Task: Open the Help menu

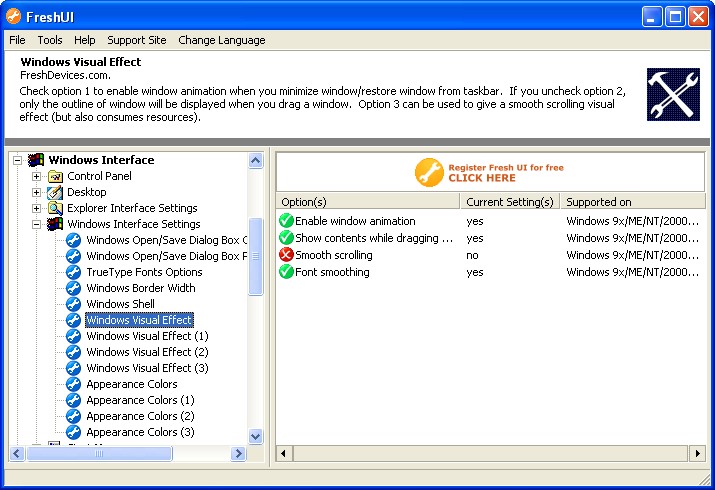Action: pyautogui.click(x=85, y=40)
